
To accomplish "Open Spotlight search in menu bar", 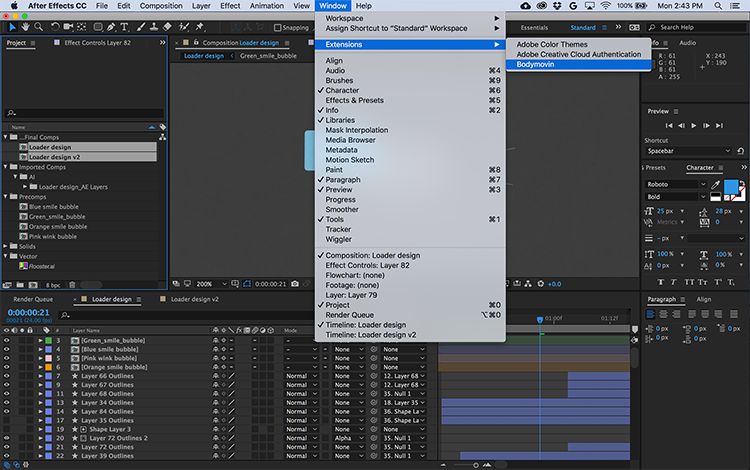I will [x=718, y=6].
